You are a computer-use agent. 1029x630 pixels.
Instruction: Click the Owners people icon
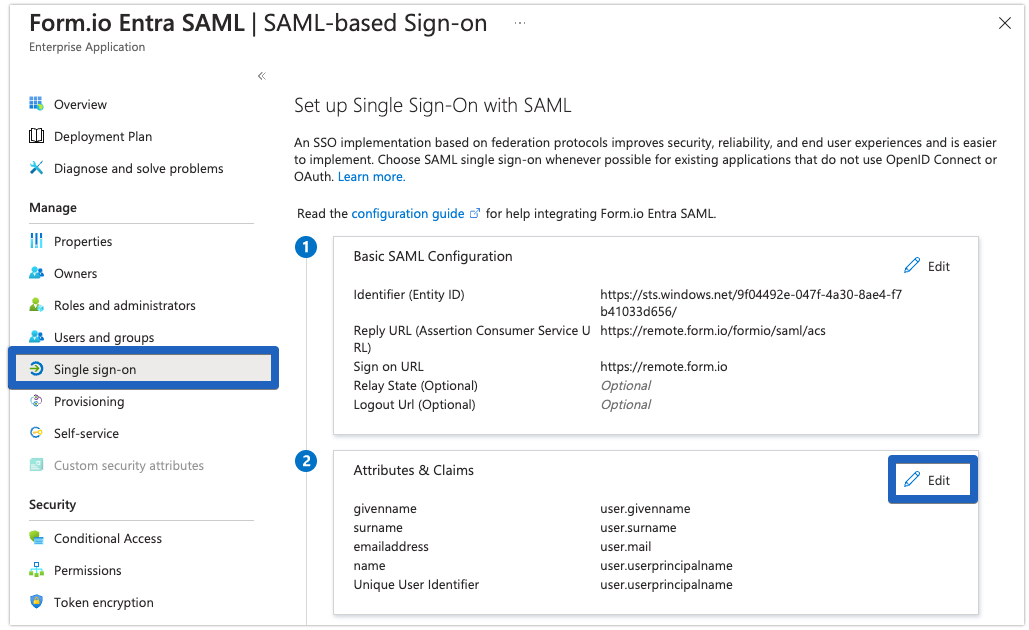pos(36,273)
